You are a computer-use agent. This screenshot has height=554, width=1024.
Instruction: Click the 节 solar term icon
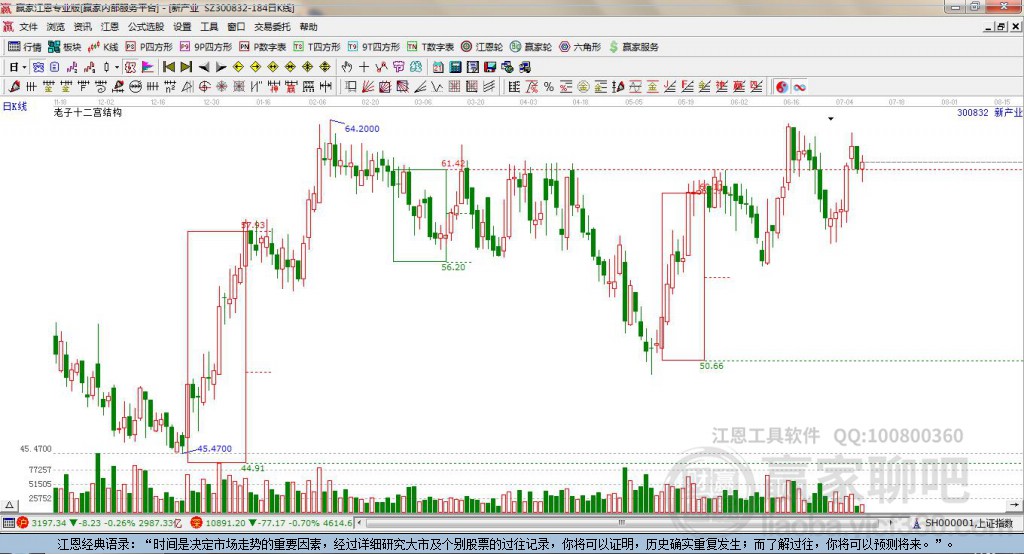[398, 67]
